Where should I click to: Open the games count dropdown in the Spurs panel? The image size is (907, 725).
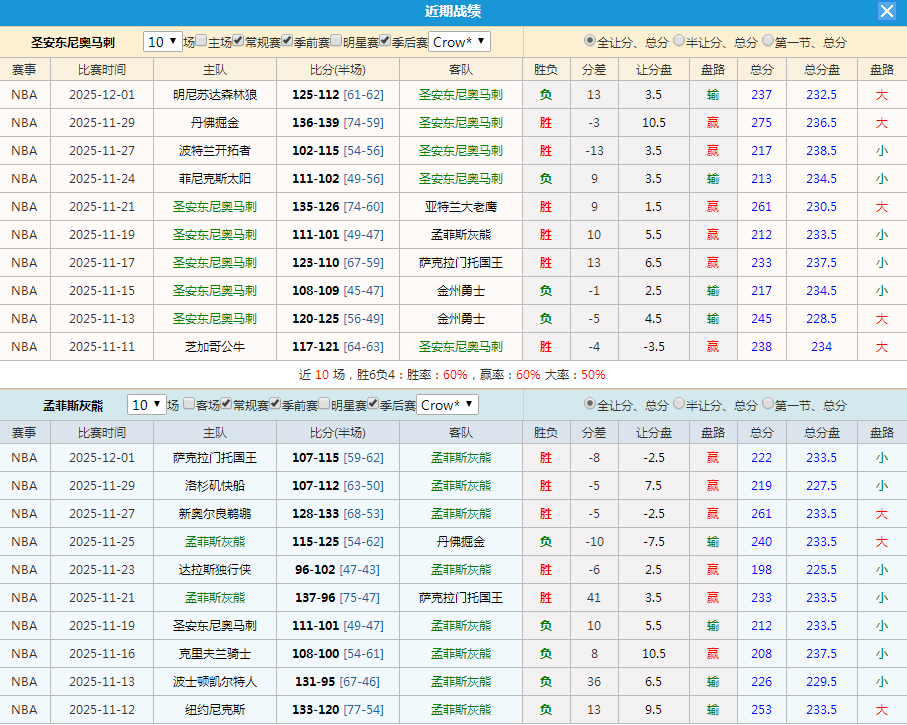pos(162,42)
